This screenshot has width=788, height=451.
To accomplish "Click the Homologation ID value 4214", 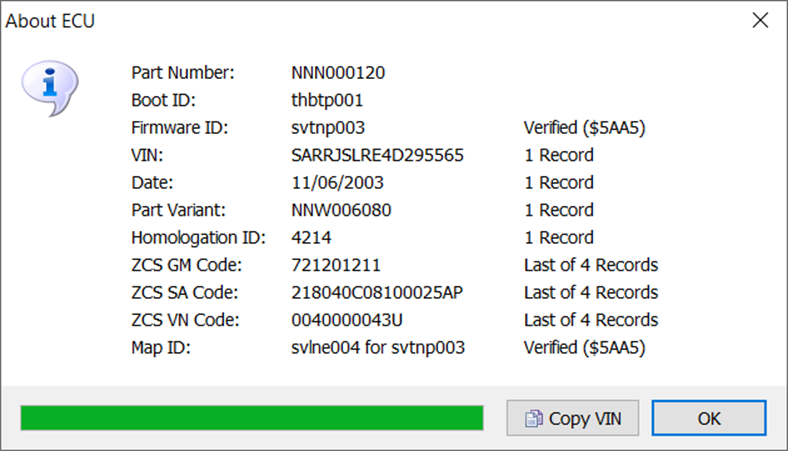I will 312,237.
